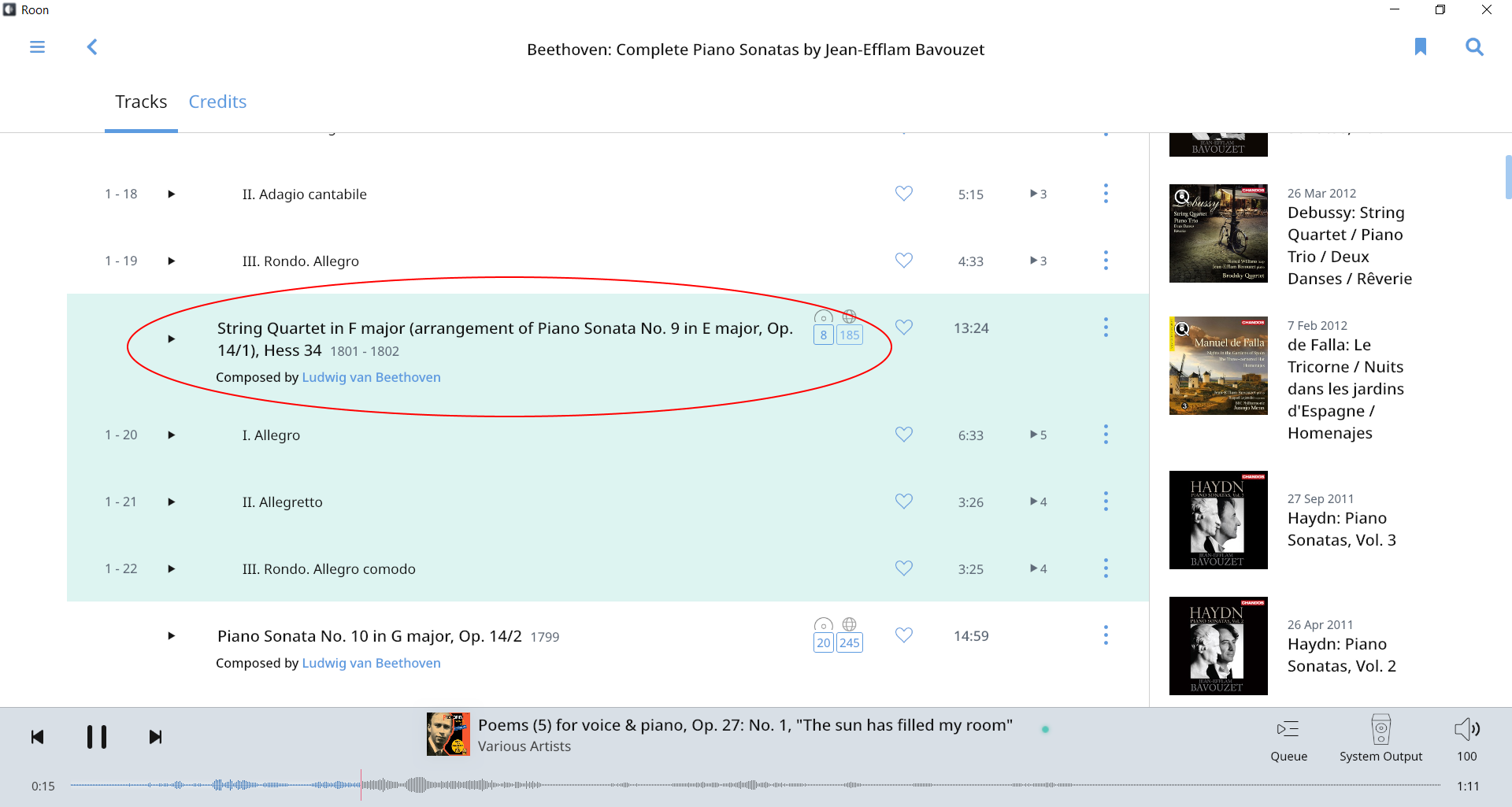Open more options for track 1-19
Viewport: 1512px width, 807px height.
pos(1106,261)
